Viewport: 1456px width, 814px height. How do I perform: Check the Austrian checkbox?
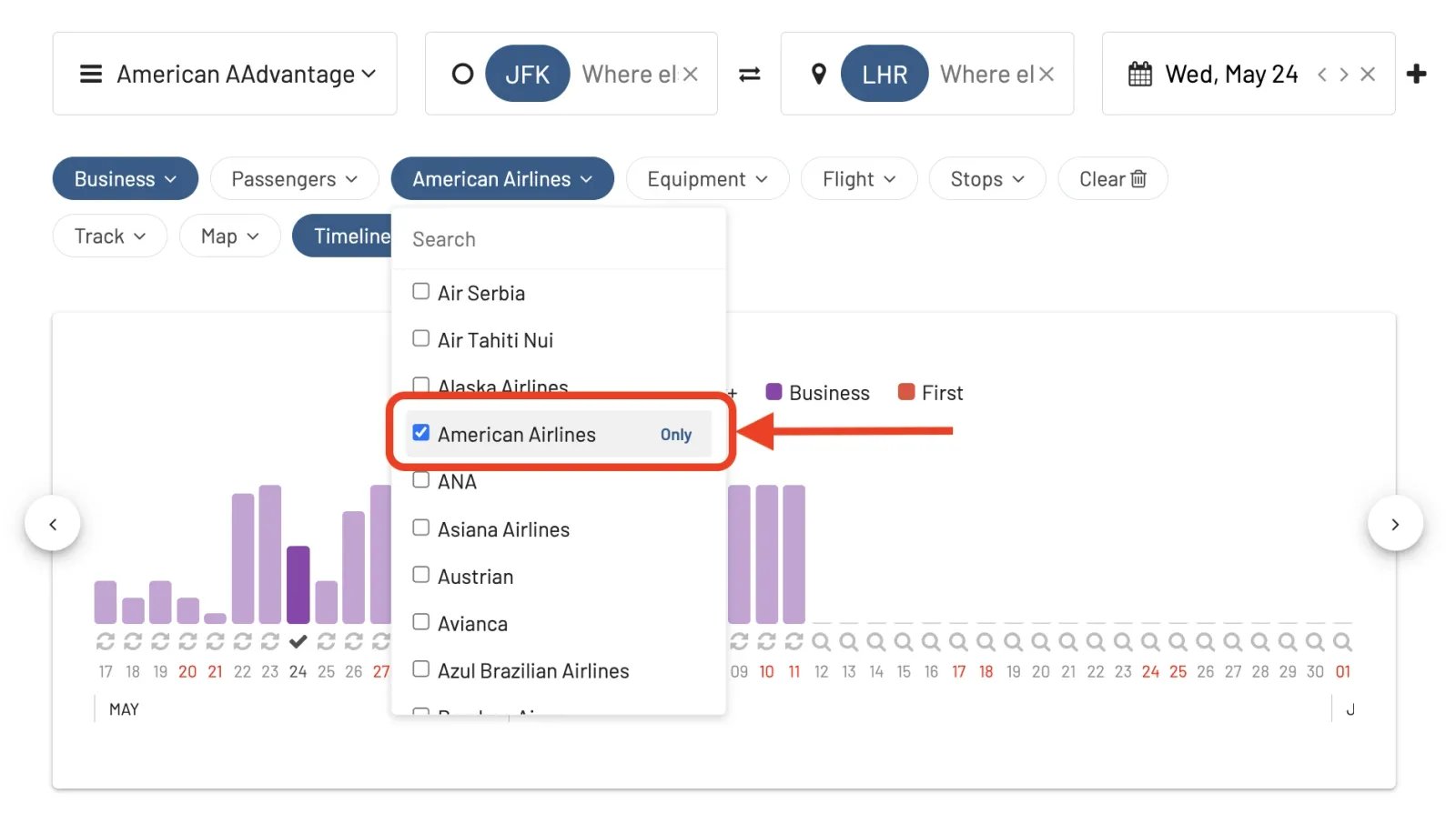(420, 575)
